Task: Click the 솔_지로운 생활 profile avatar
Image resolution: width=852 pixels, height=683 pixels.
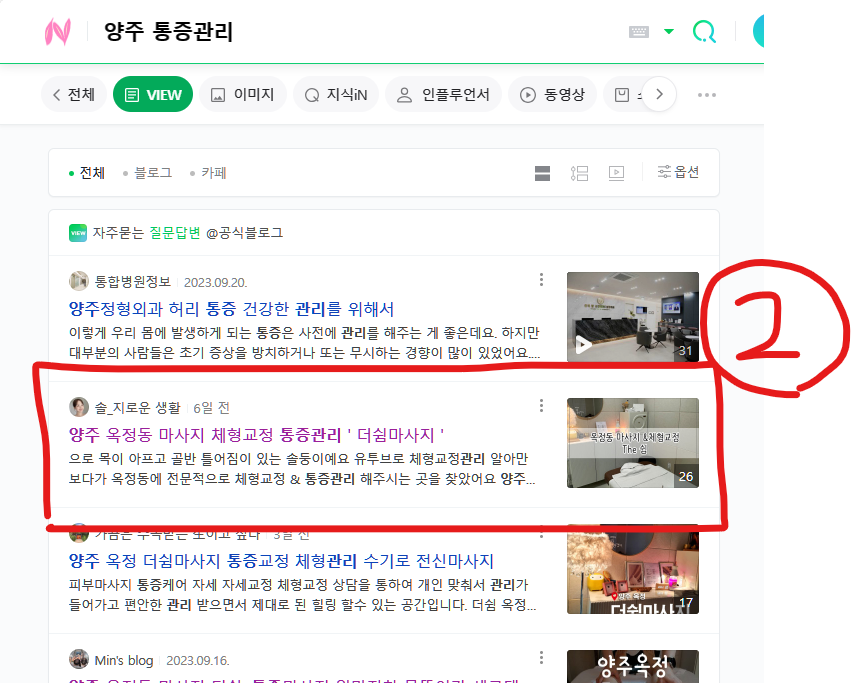Action: (79, 407)
